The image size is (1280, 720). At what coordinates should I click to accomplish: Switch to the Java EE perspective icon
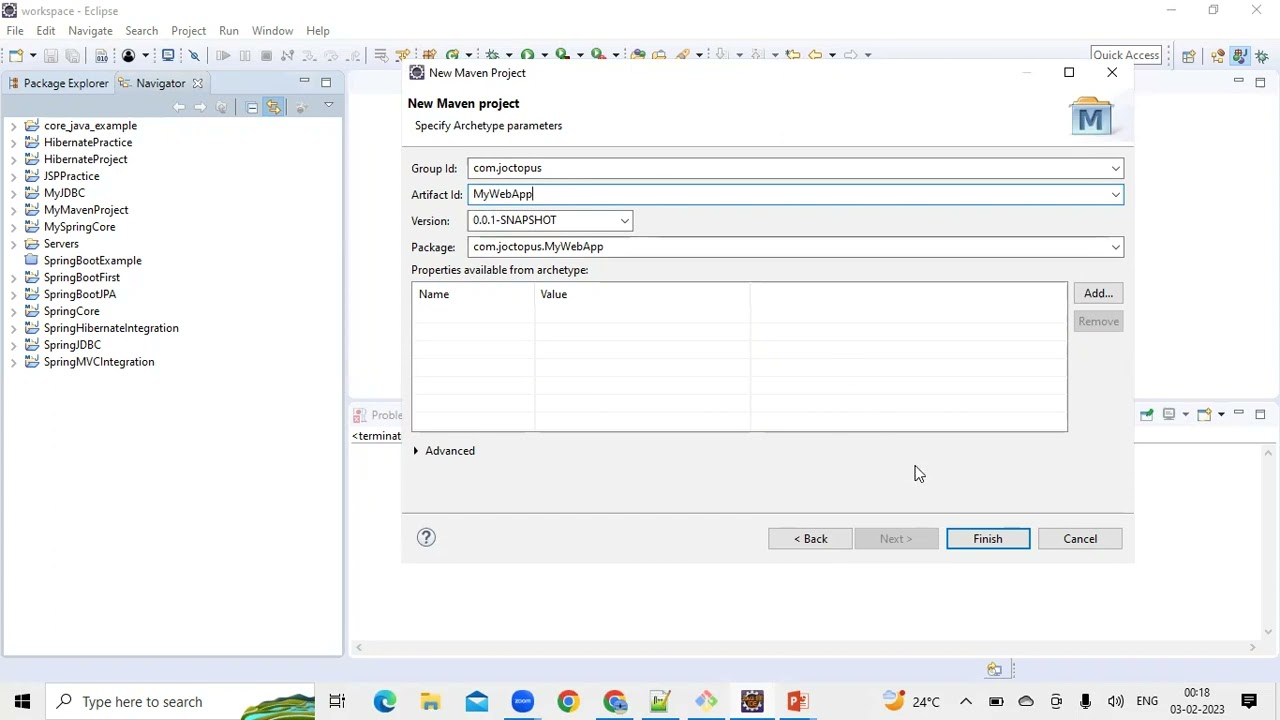[x=1217, y=56]
